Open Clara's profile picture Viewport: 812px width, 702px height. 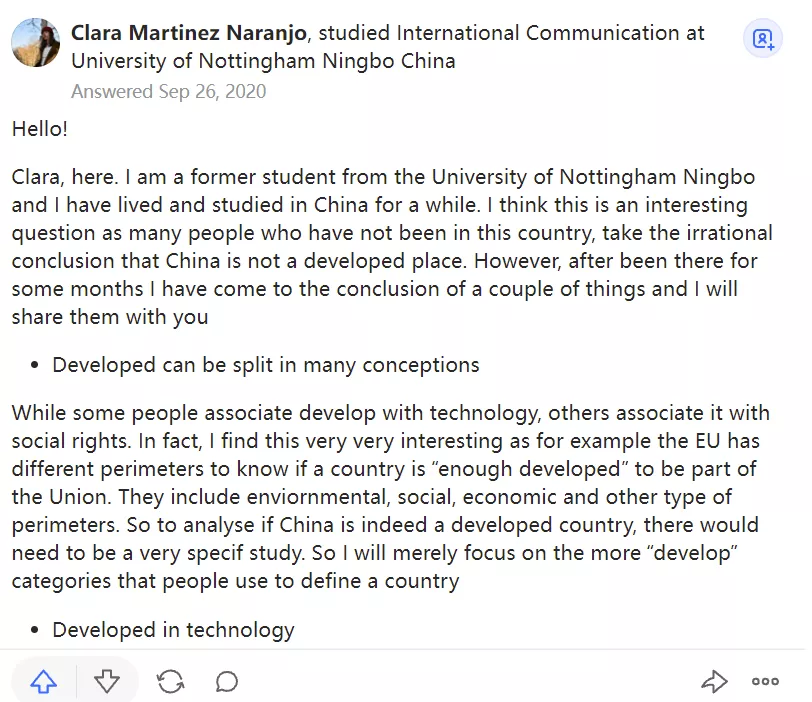pyautogui.click(x=36, y=42)
